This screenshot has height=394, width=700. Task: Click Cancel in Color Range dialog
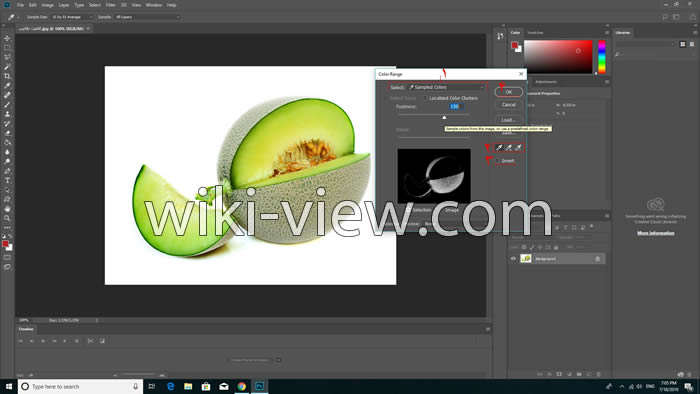(508, 105)
